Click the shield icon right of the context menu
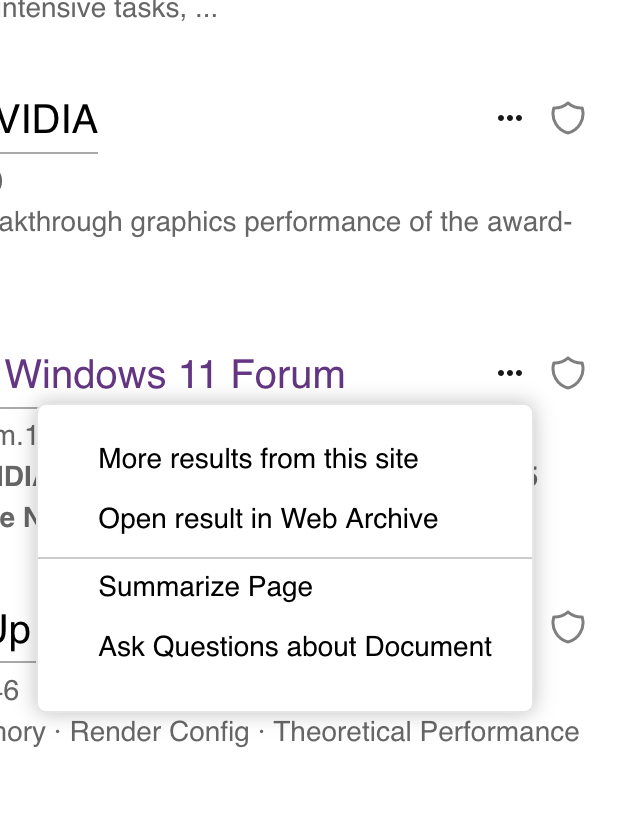Screen dimensions: 642x830 point(568,628)
